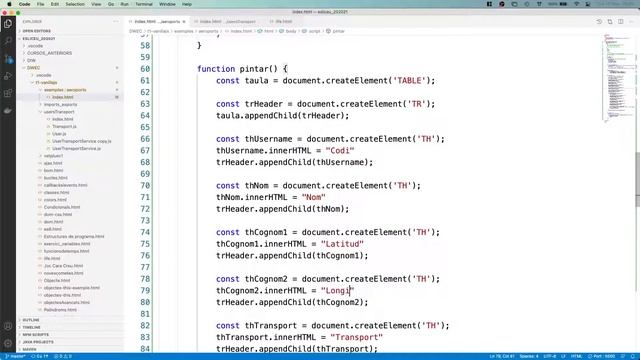Split the editor right

click(x=620, y=22)
